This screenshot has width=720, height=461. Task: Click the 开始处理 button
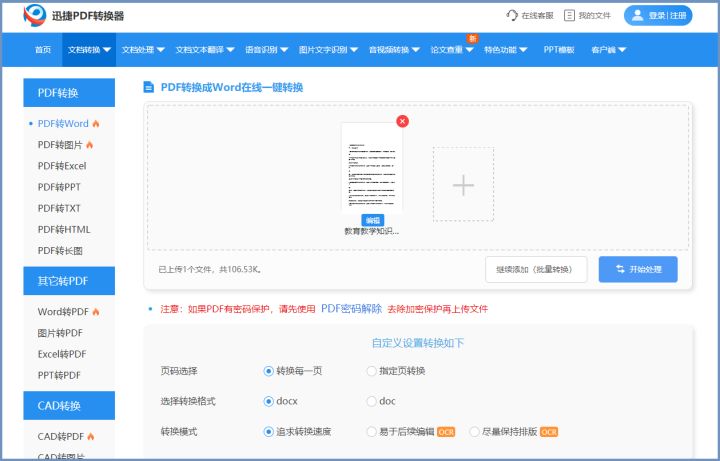click(638, 269)
